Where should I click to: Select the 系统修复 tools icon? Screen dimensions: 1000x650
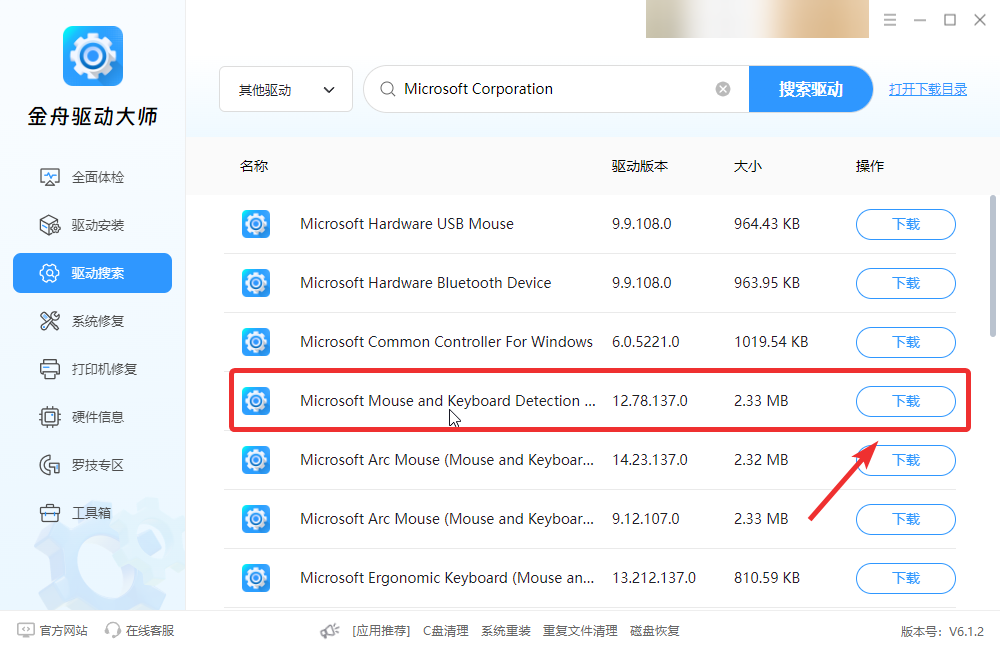click(x=50, y=321)
